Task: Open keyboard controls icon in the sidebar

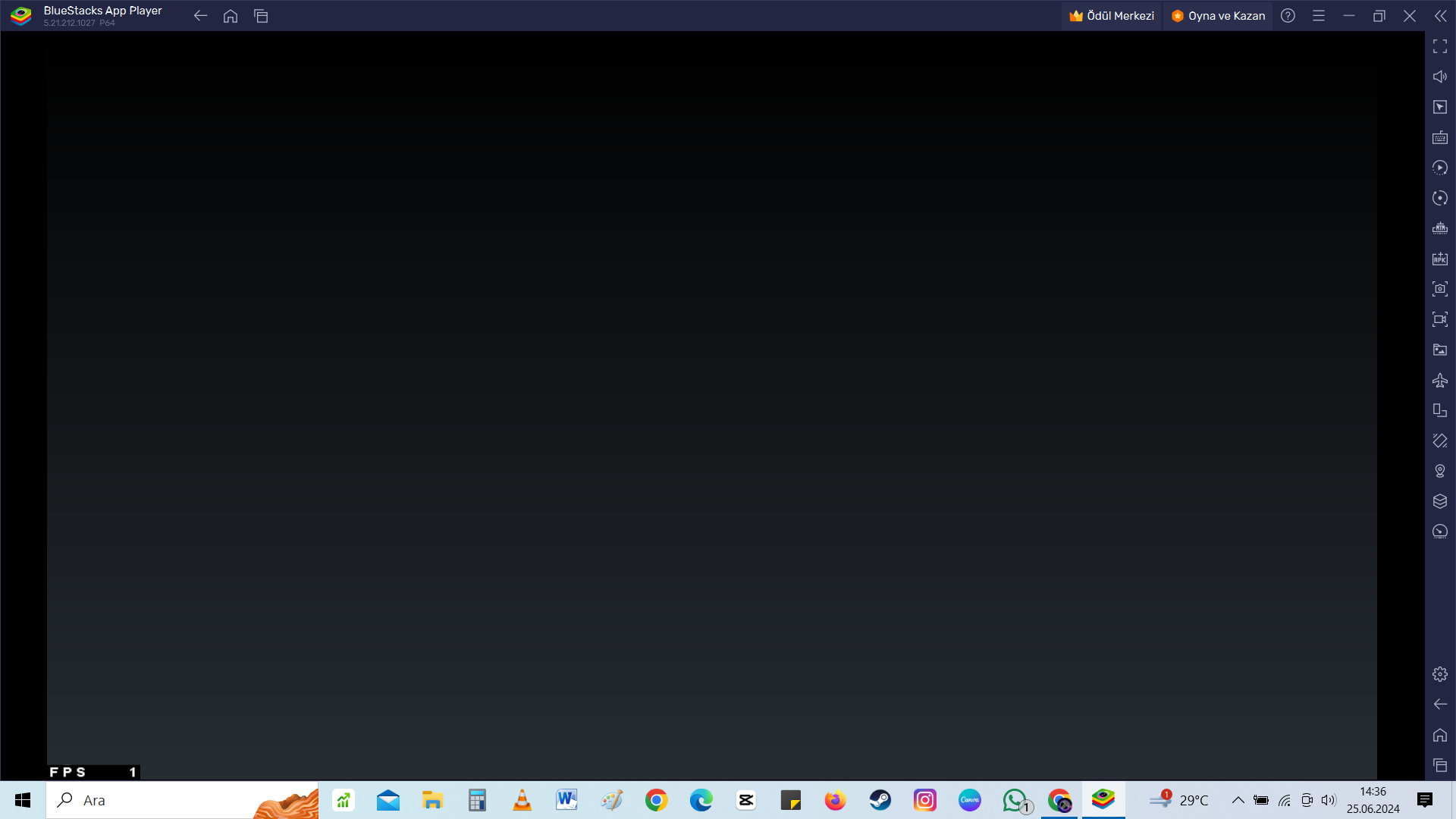Action: pyautogui.click(x=1439, y=137)
